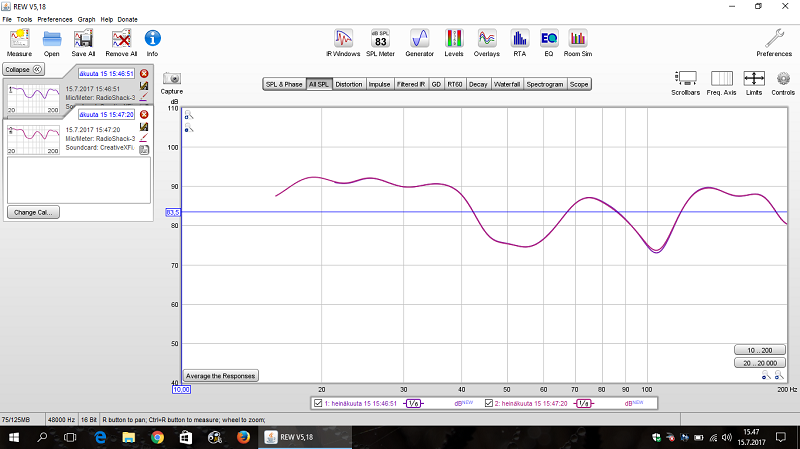
Task: Click the 10,00 frequency axis start field
Action: click(181, 389)
